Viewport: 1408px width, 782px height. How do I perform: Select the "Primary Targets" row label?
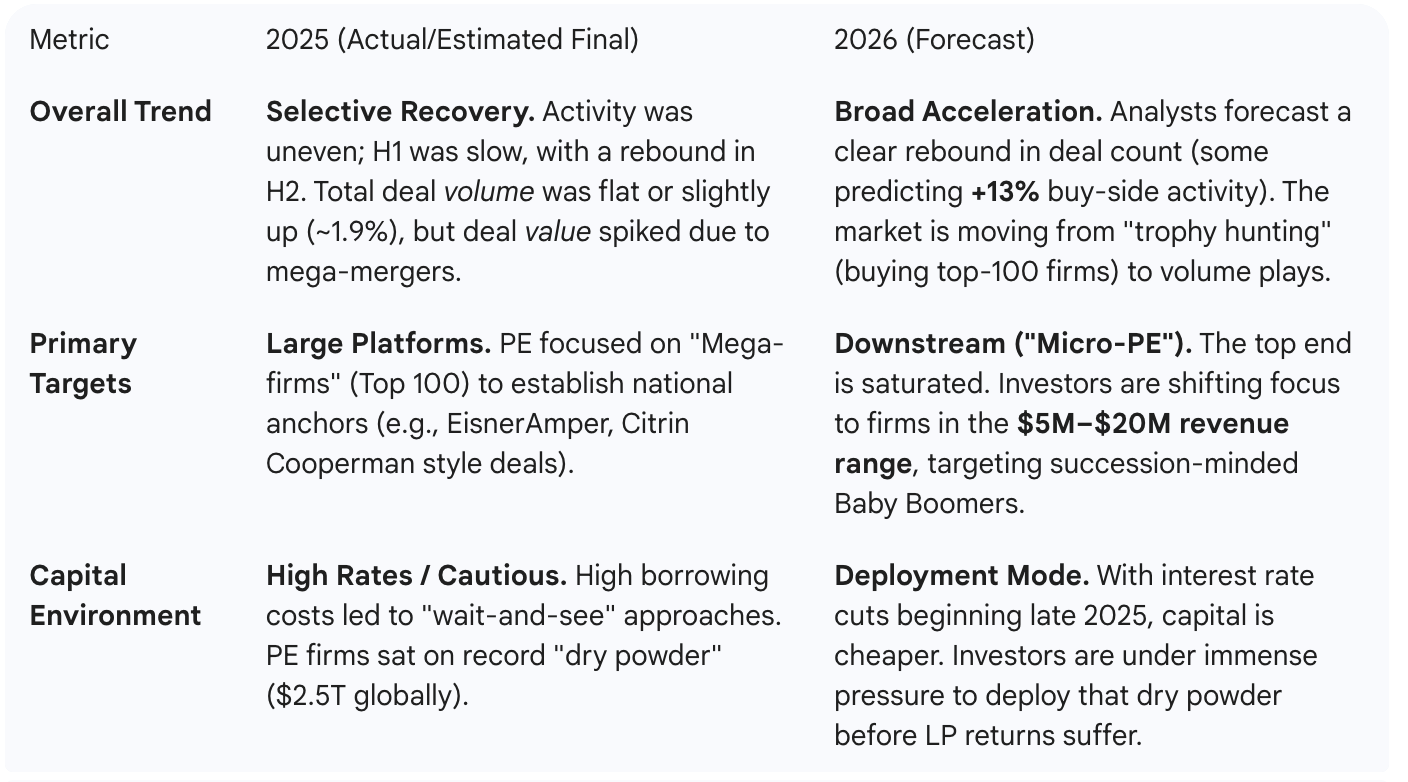pyautogui.click(x=83, y=363)
